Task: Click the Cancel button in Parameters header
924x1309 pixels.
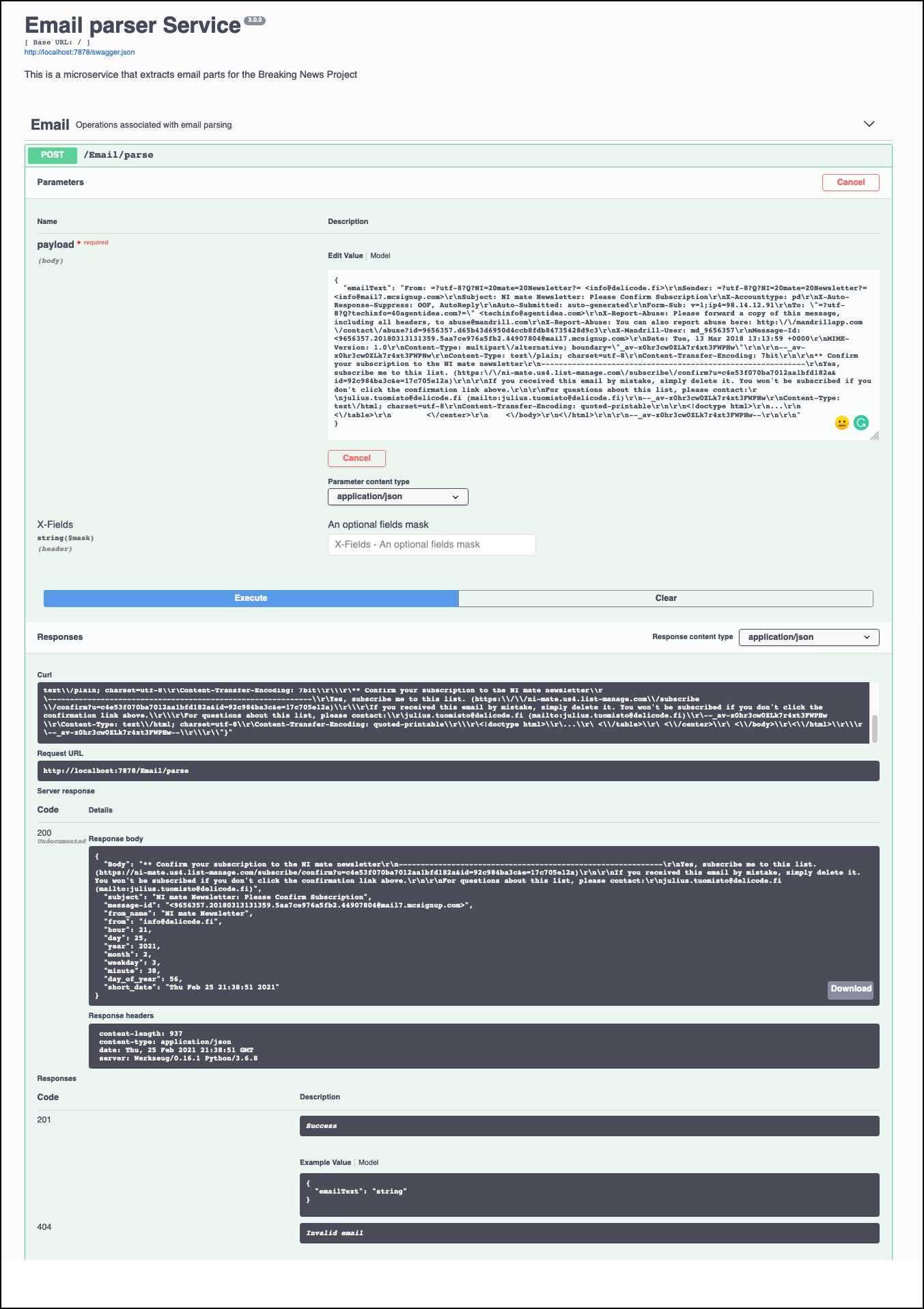Action: [851, 182]
